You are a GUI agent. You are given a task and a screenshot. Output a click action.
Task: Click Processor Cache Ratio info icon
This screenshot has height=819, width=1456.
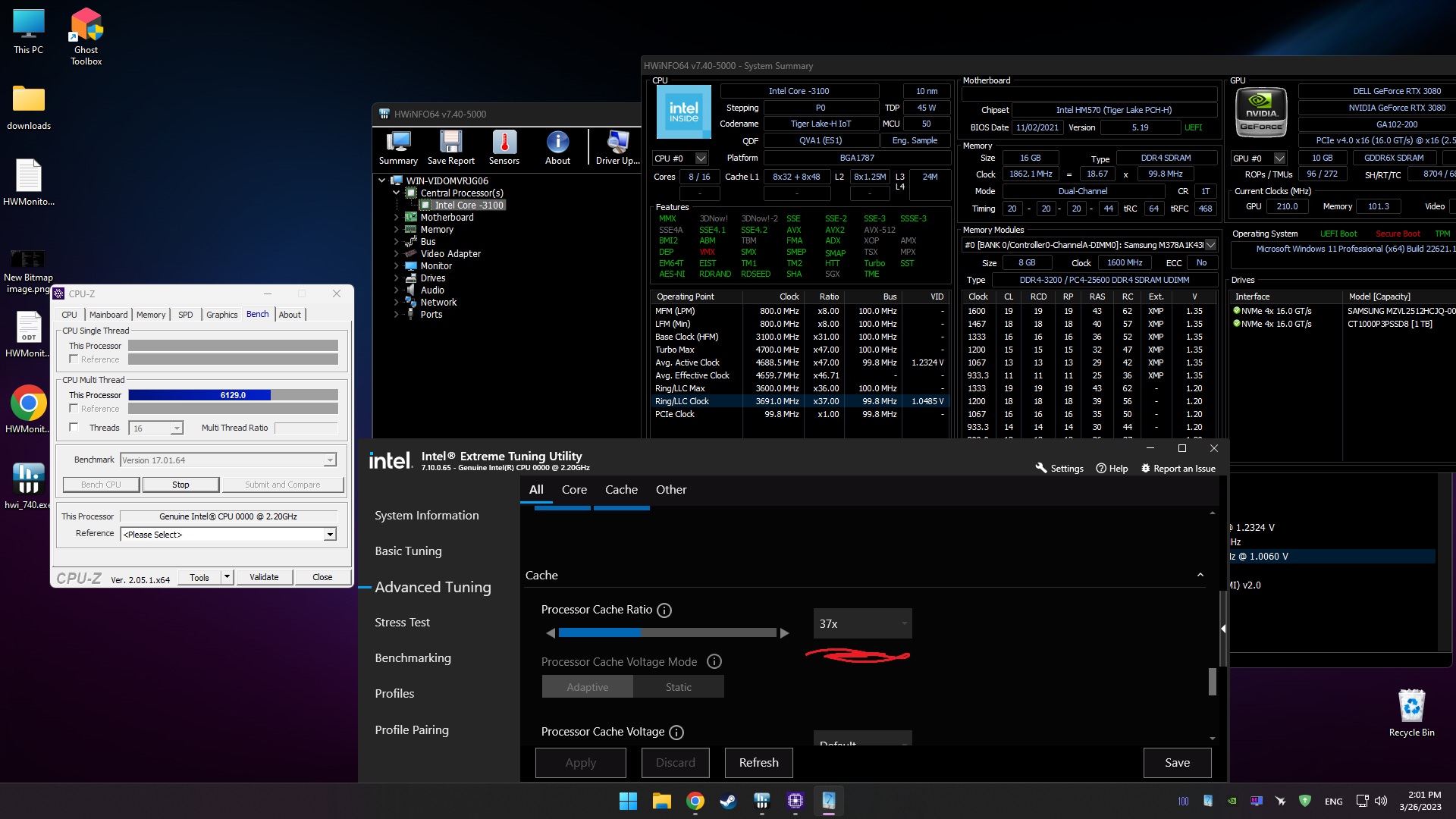[664, 610]
